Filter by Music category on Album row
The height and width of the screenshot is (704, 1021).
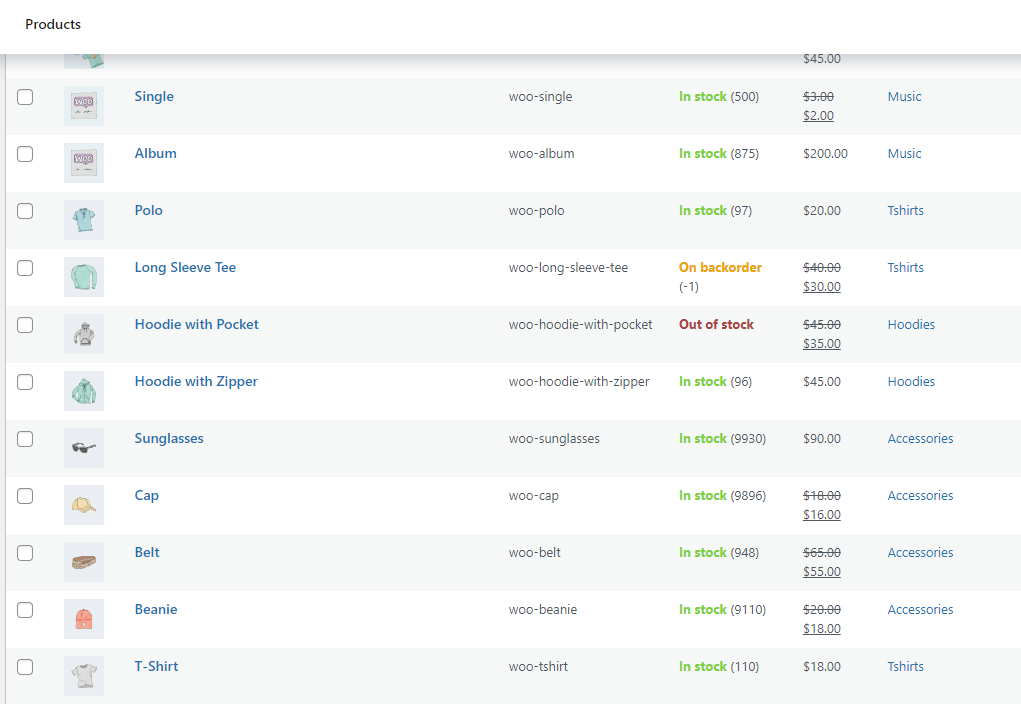pos(904,154)
